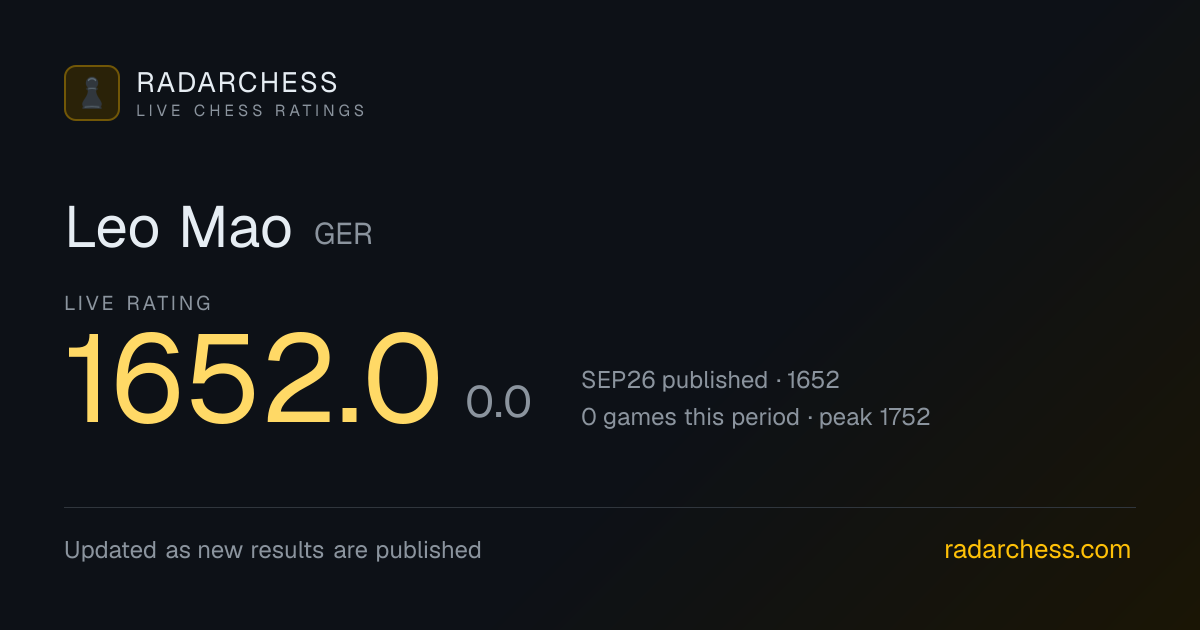The width and height of the screenshot is (1200, 630).
Task: Select the Live Chess Ratings tagline
Action: 251,111
